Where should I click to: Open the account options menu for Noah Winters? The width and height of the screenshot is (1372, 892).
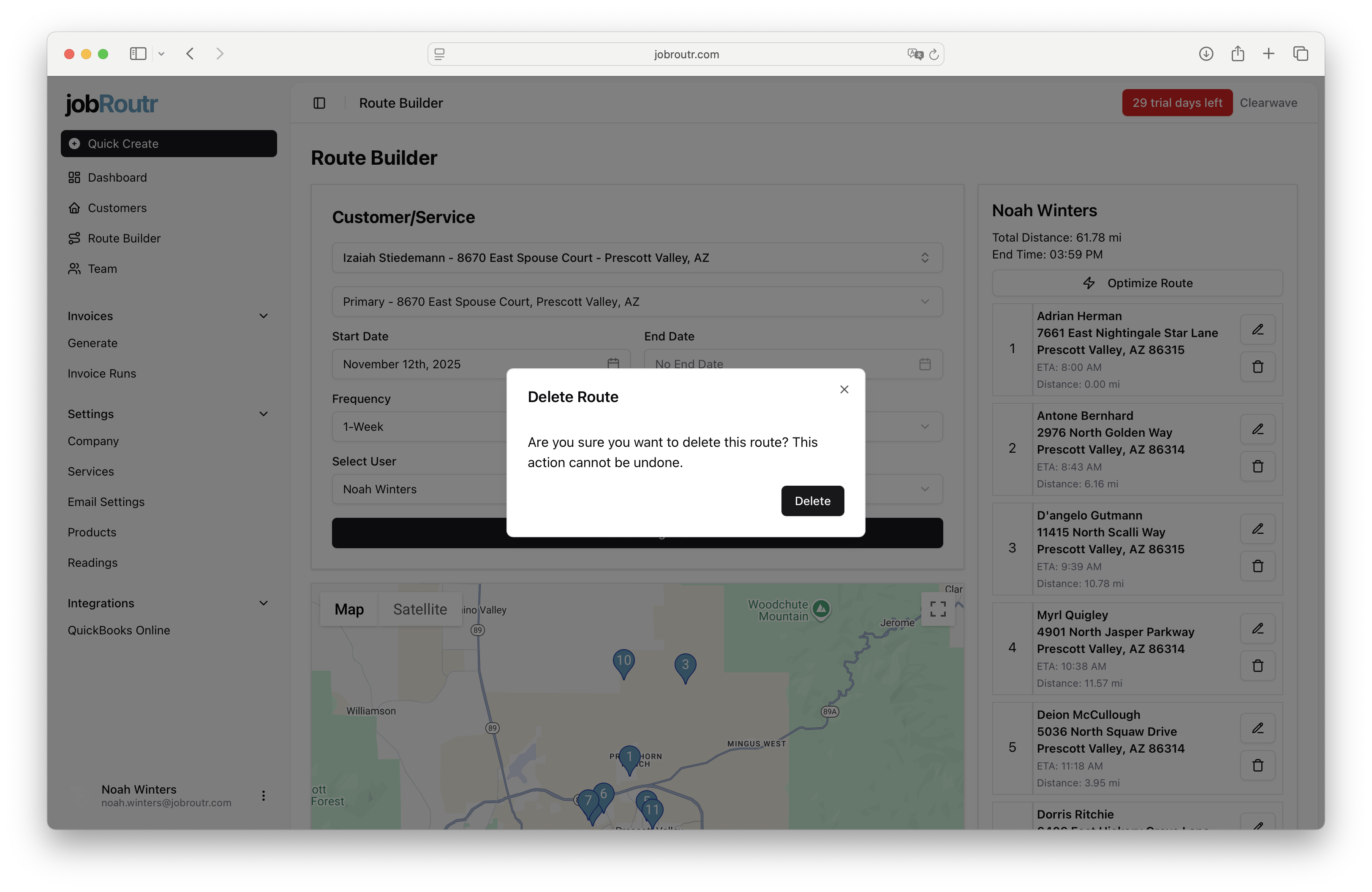(264, 796)
